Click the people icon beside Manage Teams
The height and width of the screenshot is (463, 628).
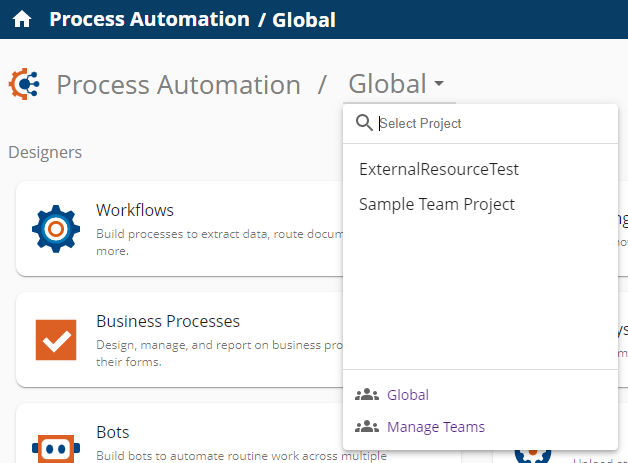point(367,427)
